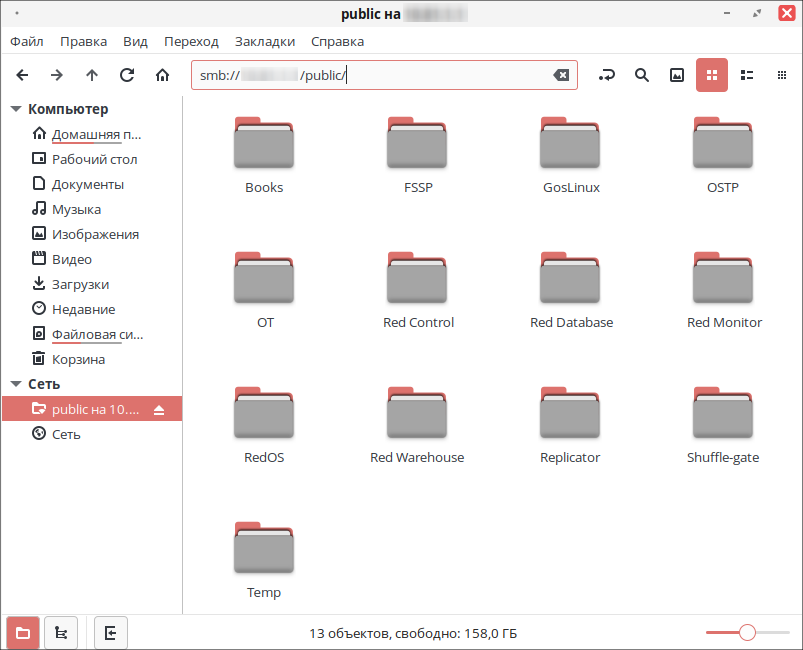Select the Replicator folder
This screenshot has height=650, width=803.
coord(570,426)
